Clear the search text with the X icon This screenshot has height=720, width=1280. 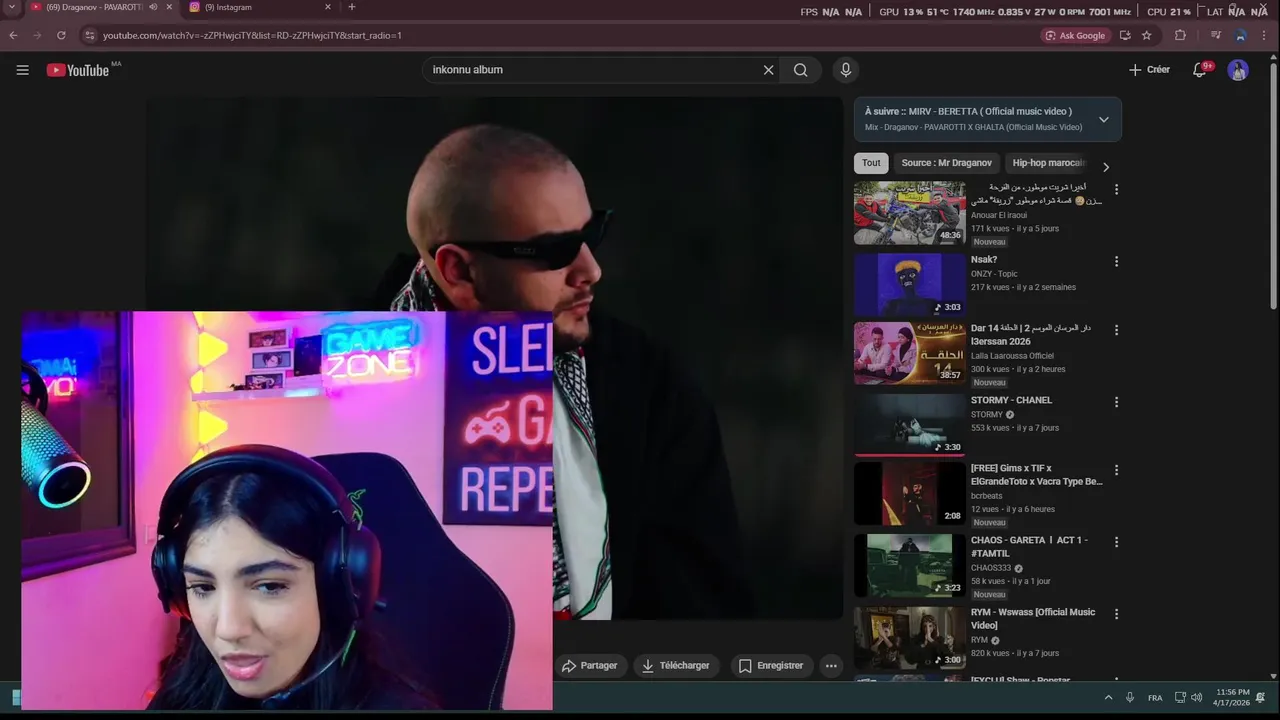click(x=768, y=70)
